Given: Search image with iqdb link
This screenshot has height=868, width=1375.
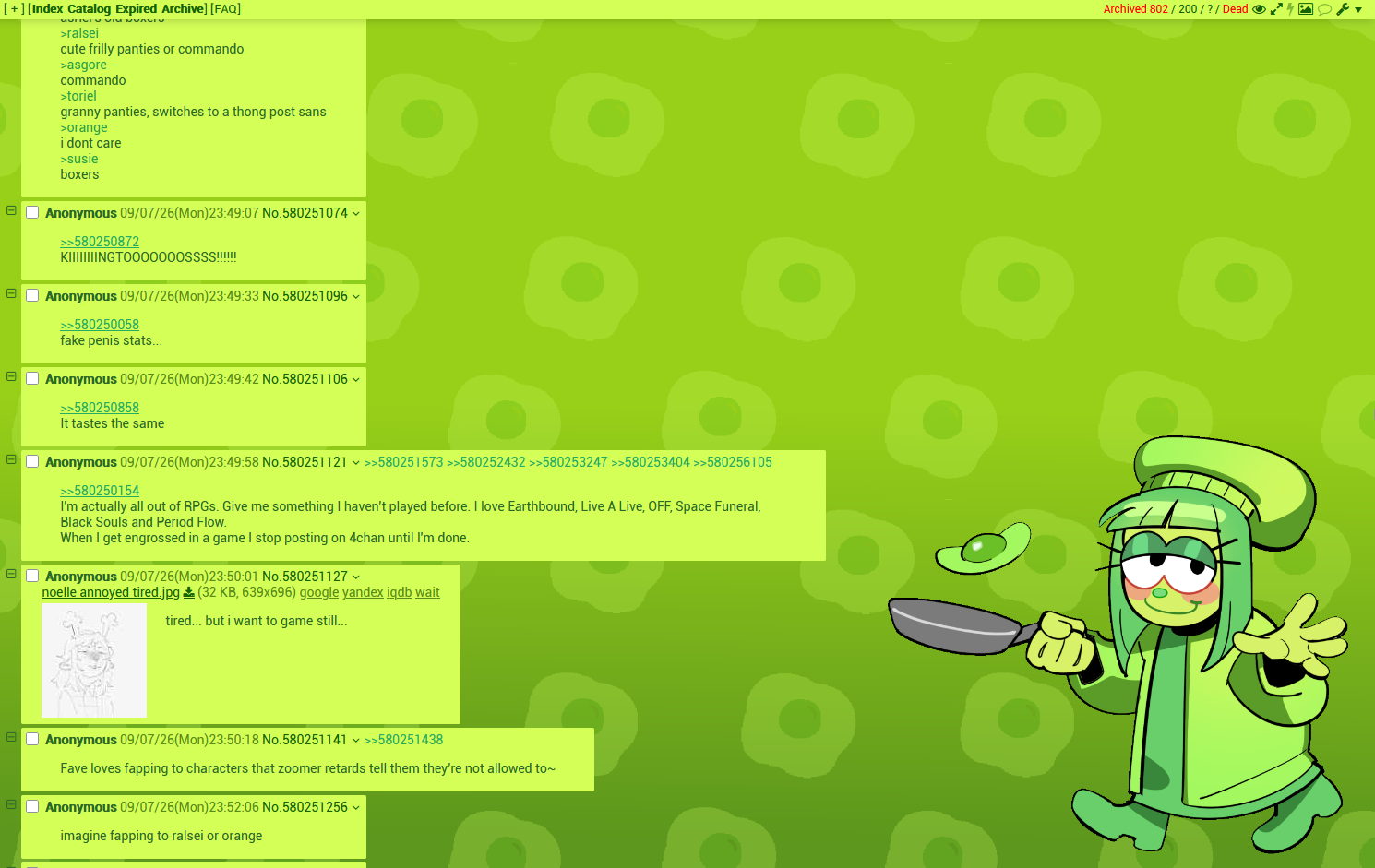Looking at the screenshot, I should [x=399, y=592].
